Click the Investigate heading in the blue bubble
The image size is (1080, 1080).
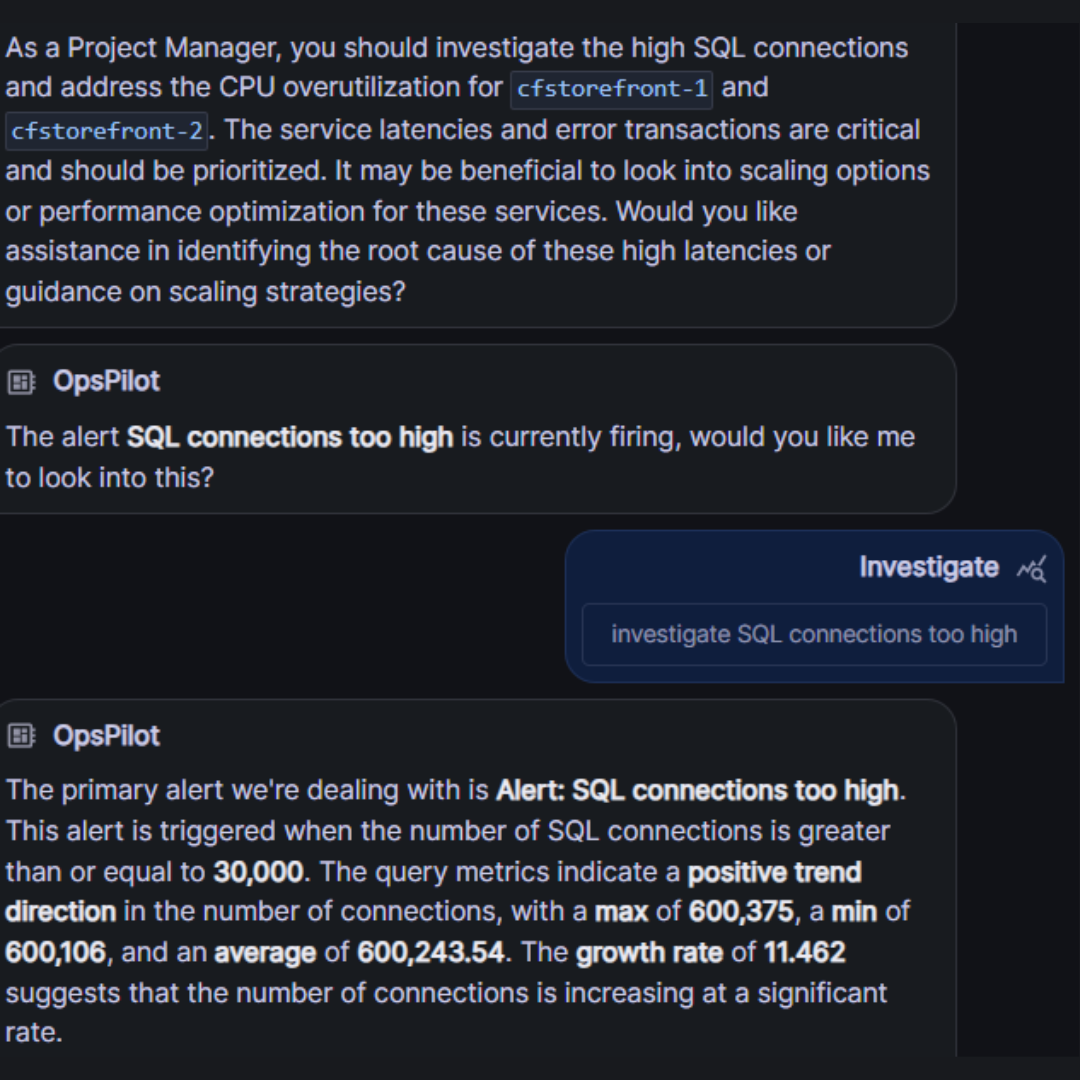[x=928, y=567]
